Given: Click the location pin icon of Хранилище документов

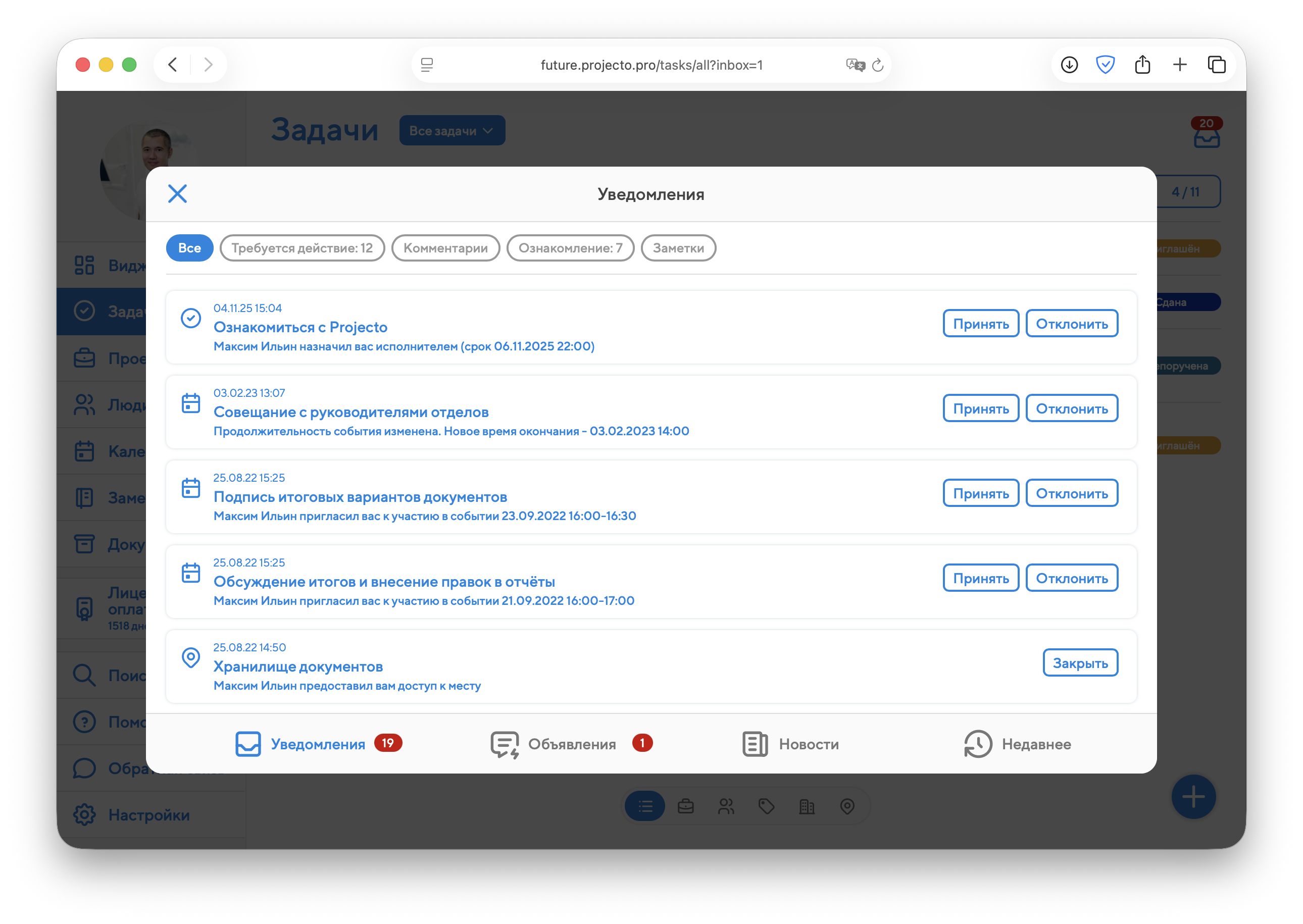Looking at the screenshot, I should point(190,658).
